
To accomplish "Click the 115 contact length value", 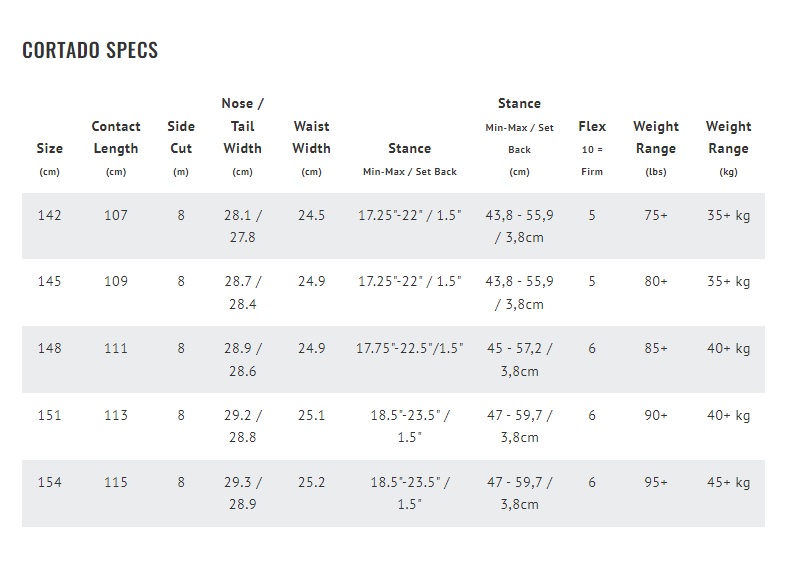I will (116, 482).
